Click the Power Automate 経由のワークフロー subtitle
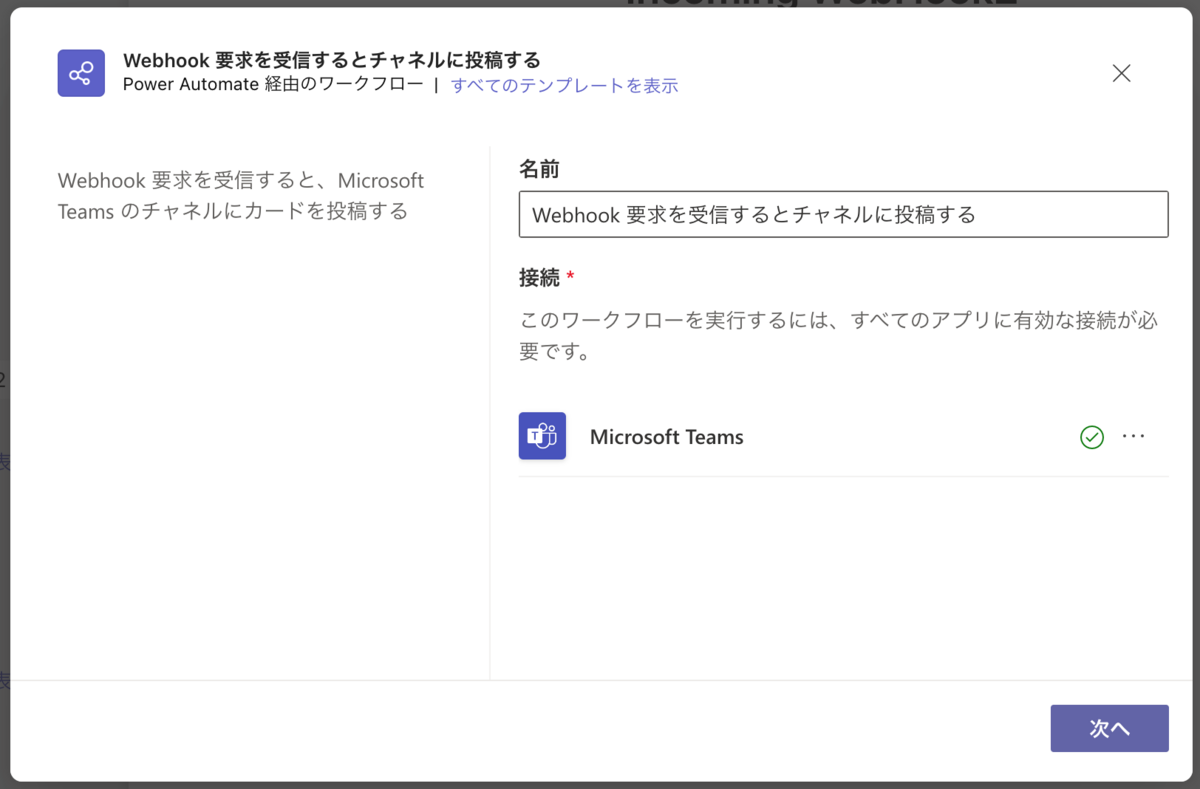1200x789 pixels. tap(273, 85)
